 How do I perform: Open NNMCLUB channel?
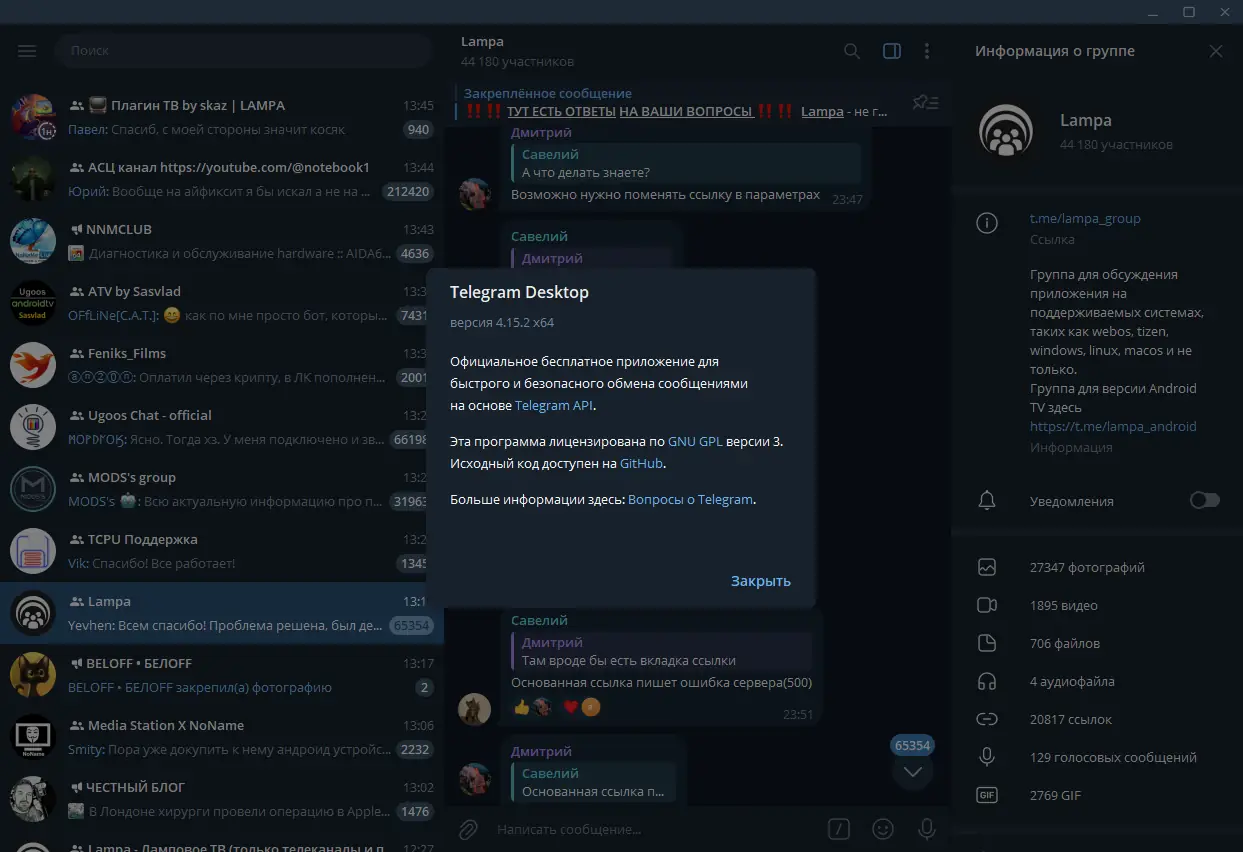pyautogui.click(x=221, y=241)
